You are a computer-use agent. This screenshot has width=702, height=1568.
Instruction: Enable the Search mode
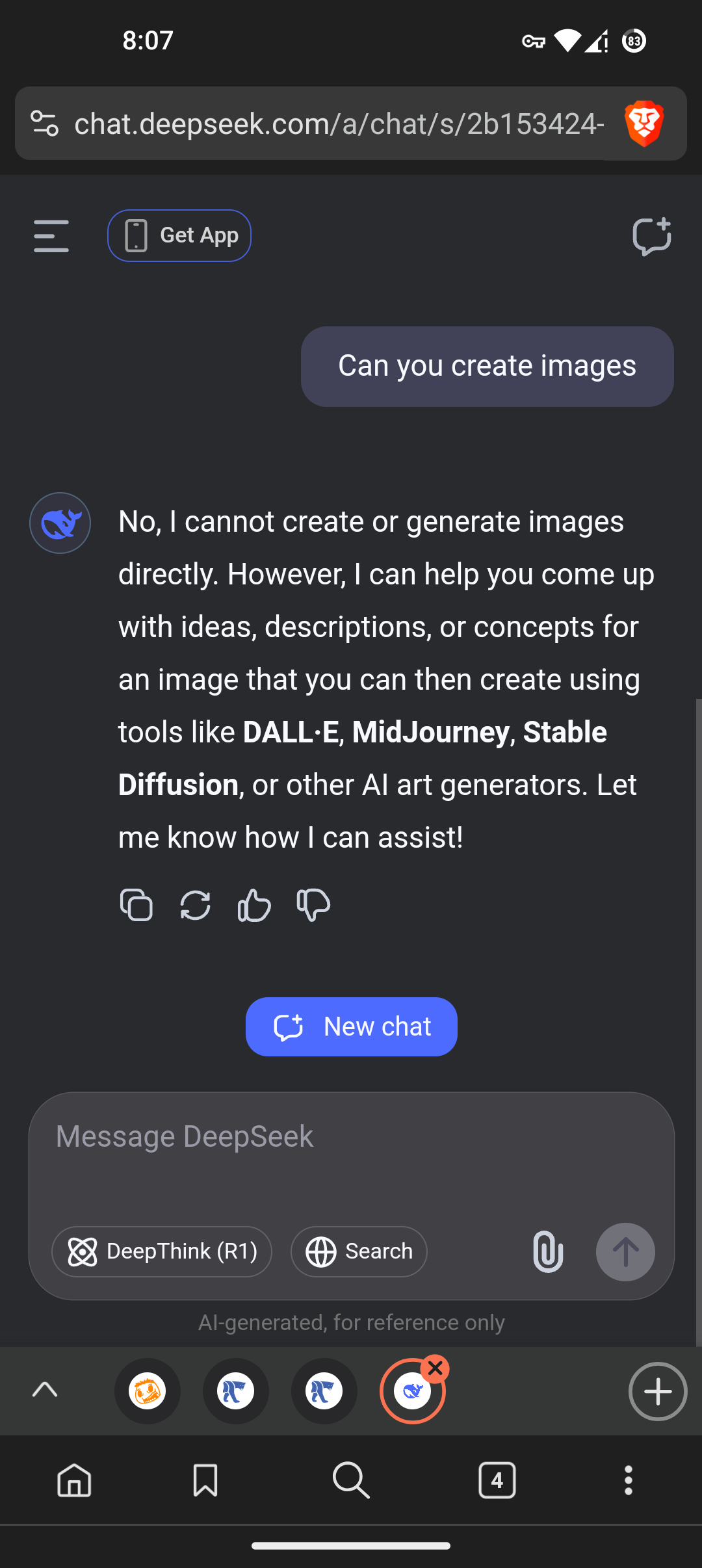(358, 1251)
